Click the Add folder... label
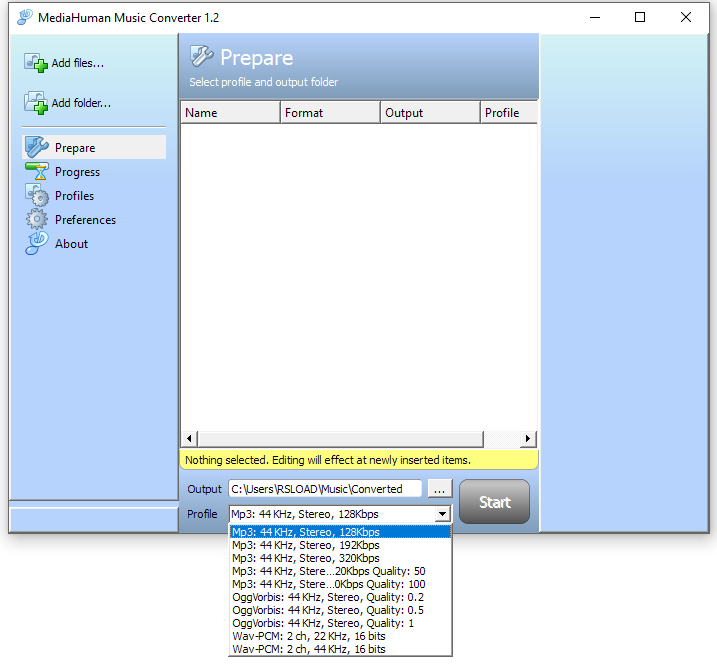Screen dimensions: 717x671 coord(81,103)
